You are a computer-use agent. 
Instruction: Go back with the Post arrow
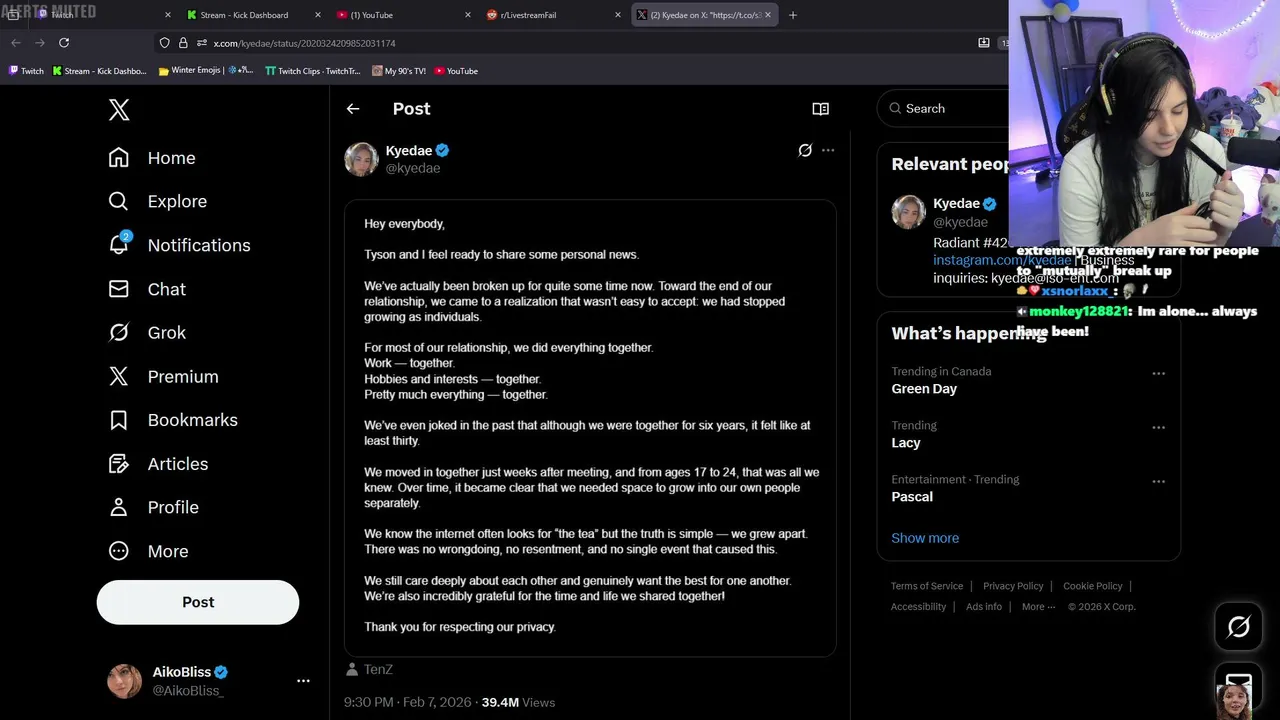pyautogui.click(x=353, y=109)
